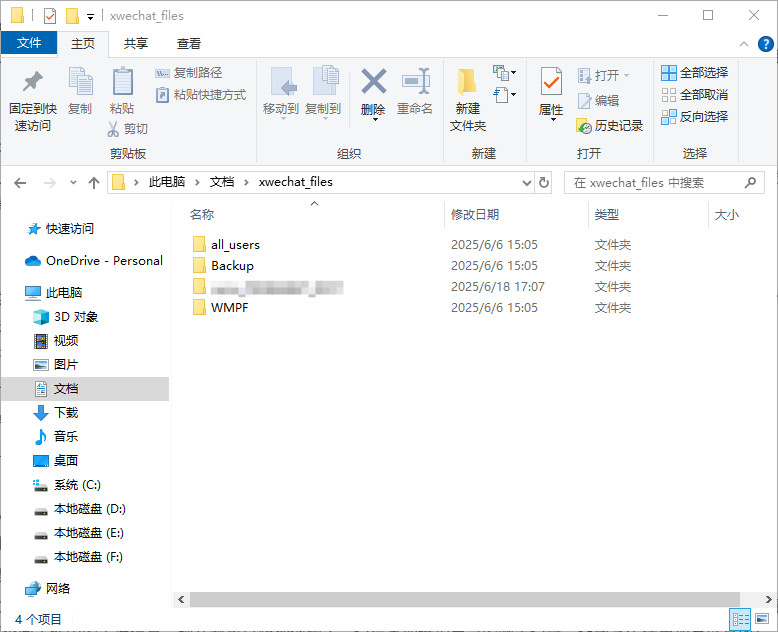Sort by the 大小 column header
The width and height of the screenshot is (778, 632).
point(727,215)
